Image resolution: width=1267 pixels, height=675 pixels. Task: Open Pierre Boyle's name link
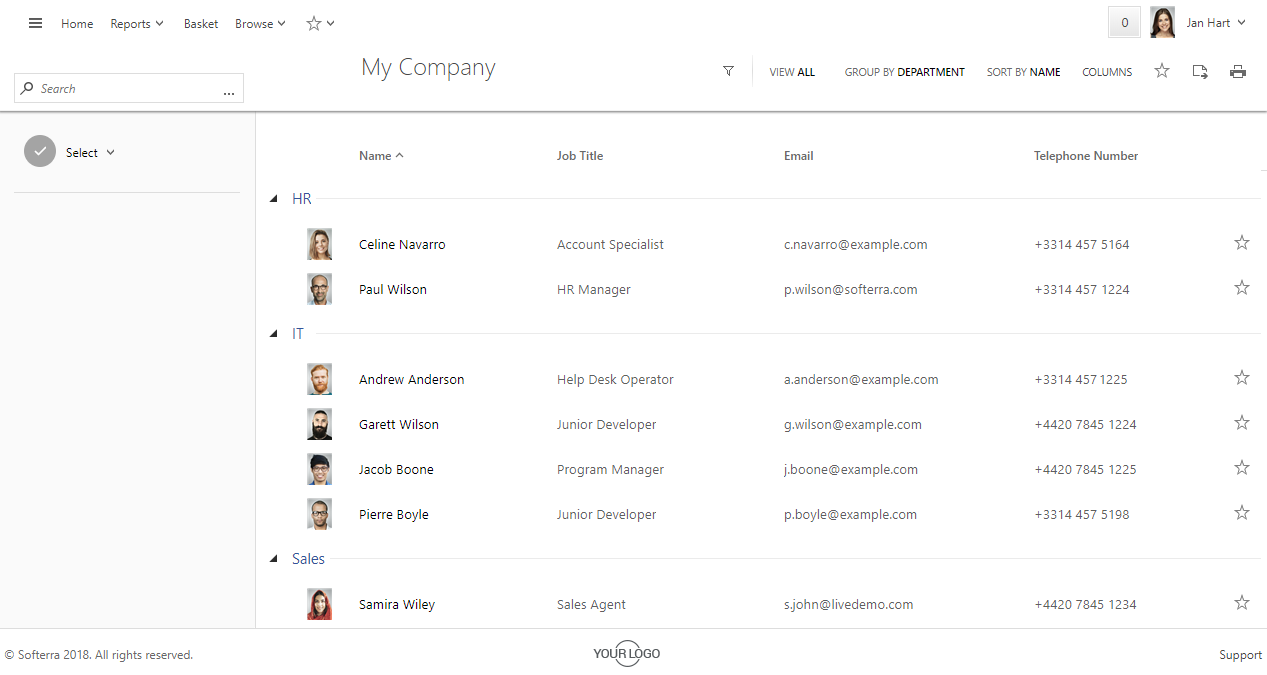pos(394,515)
